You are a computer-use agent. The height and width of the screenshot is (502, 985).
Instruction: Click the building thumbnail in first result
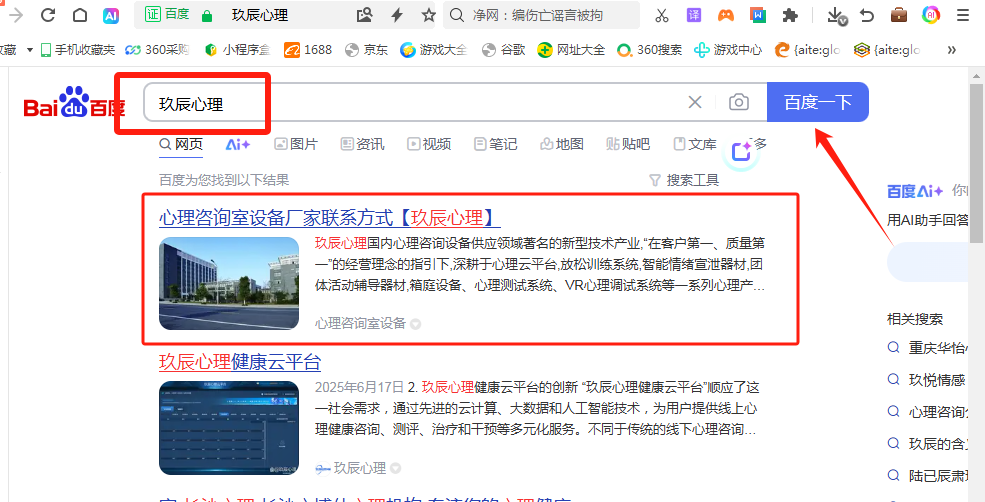pos(229,283)
